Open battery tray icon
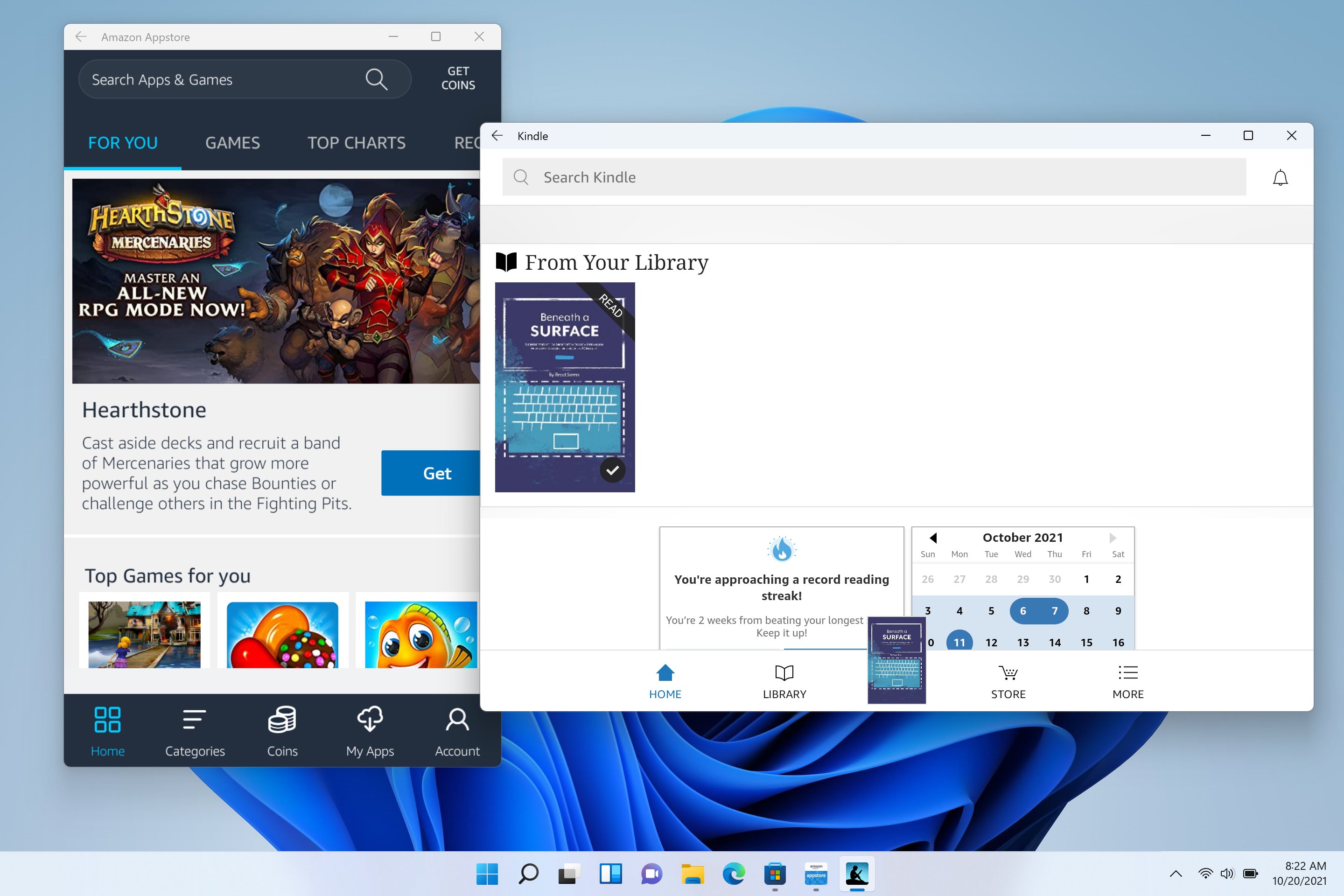 tap(1250, 873)
